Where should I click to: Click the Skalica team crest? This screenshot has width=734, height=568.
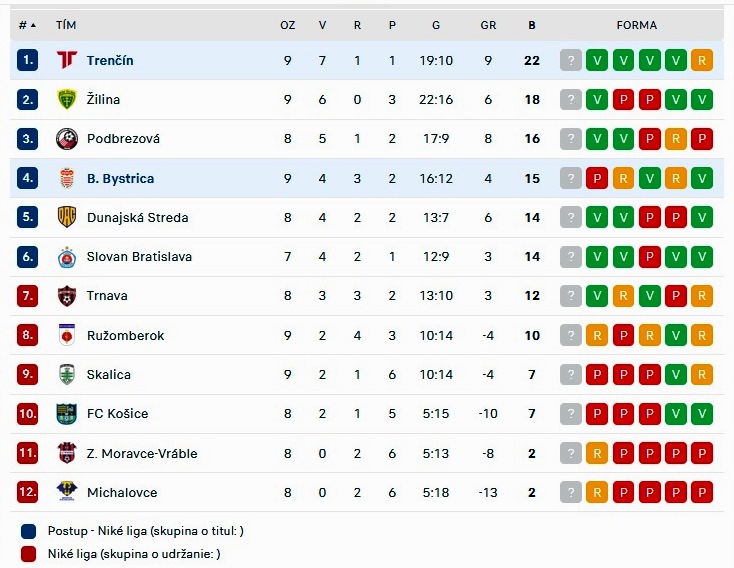66,374
